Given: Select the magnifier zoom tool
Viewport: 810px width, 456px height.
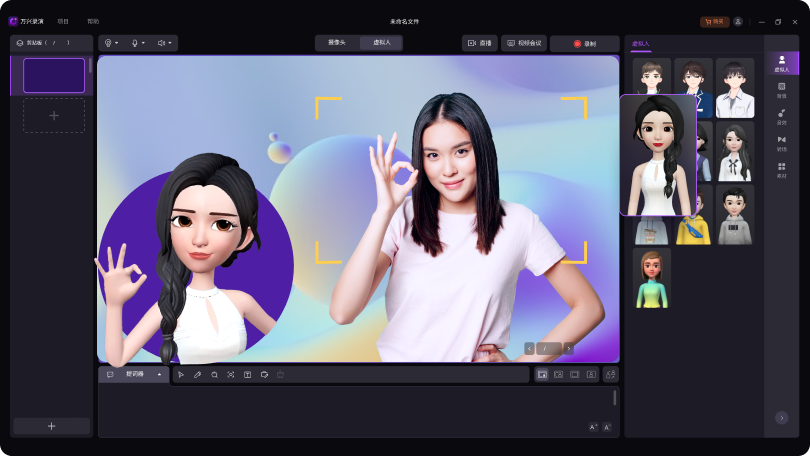Looking at the screenshot, I should pyautogui.click(x=214, y=374).
